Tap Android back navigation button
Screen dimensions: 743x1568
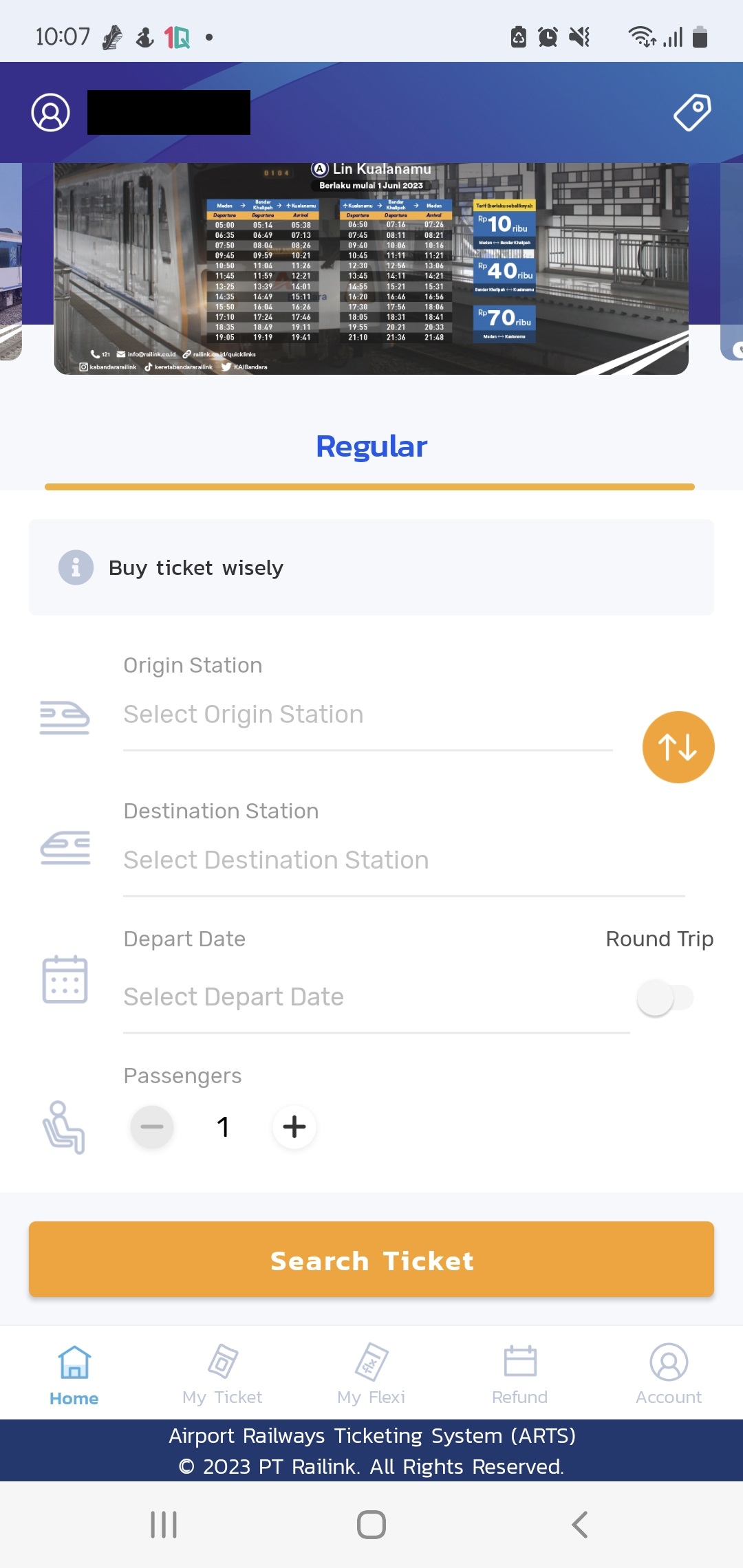coord(579,1524)
